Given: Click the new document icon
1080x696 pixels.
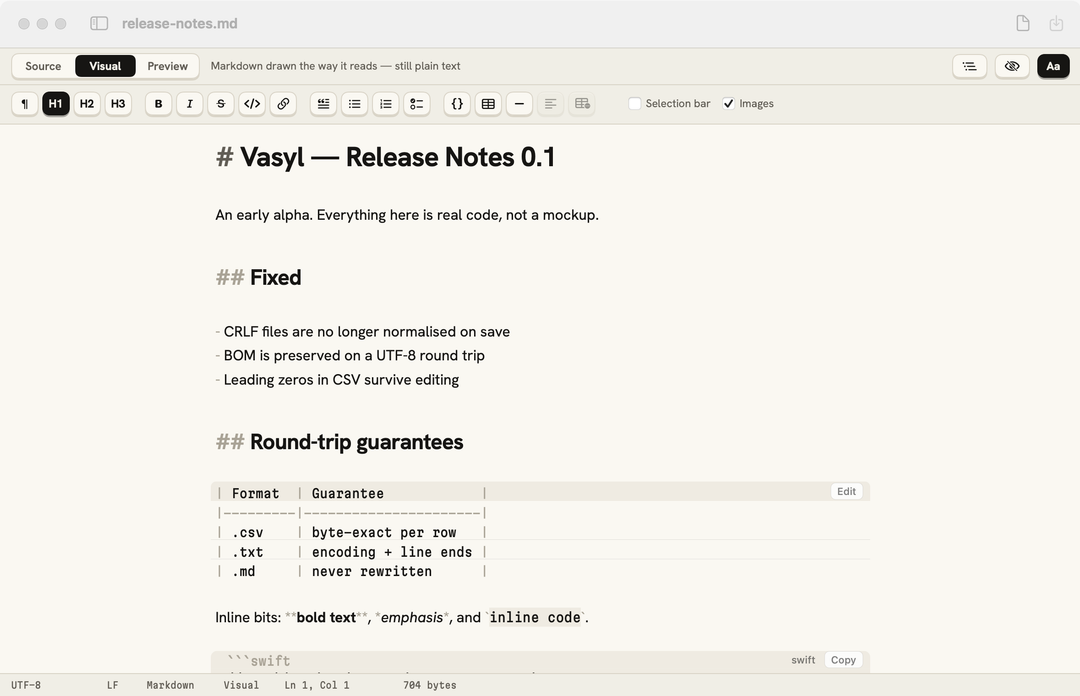Looking at the screenshot, I should tap(1023, 23).
